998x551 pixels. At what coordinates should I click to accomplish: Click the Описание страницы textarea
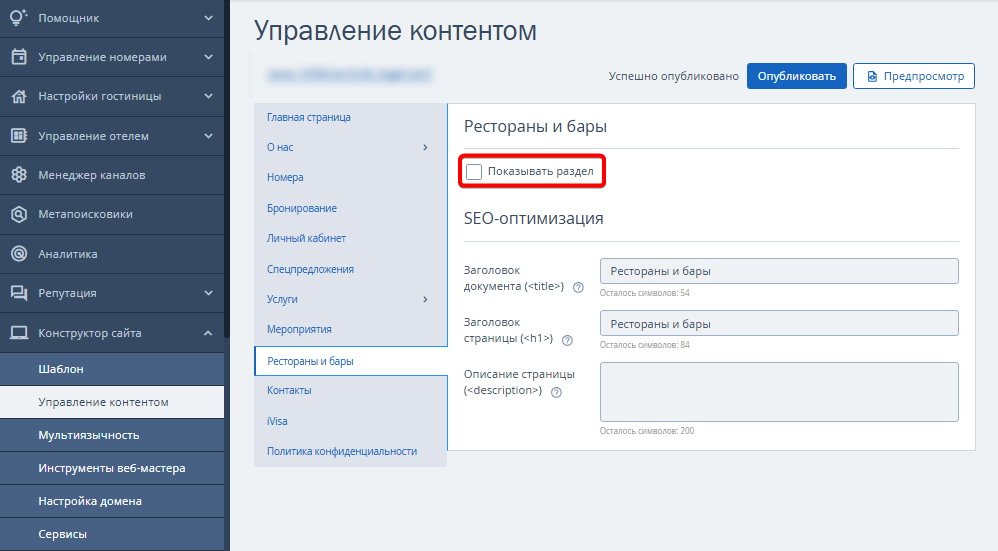pos(779,391)
